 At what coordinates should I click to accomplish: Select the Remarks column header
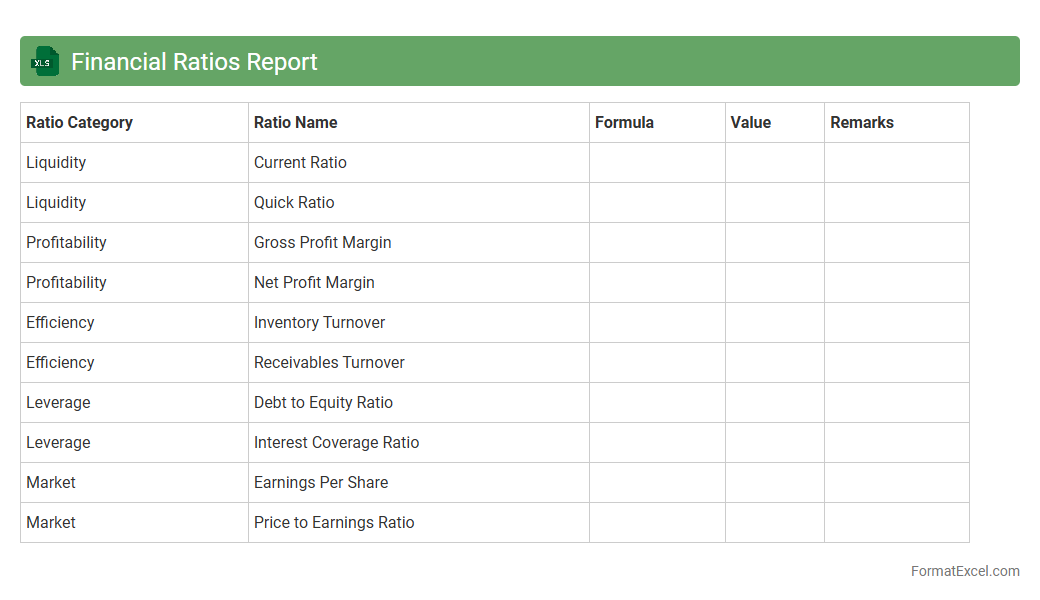click(x=862, y=122)
